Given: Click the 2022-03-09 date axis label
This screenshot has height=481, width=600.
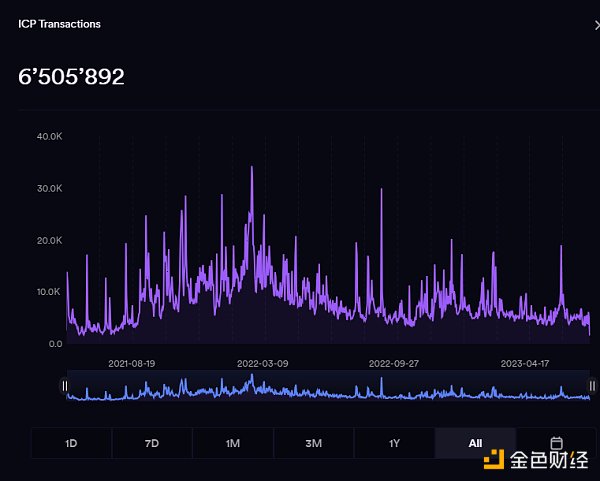Looking at the screenshot, I should [262, 364].
